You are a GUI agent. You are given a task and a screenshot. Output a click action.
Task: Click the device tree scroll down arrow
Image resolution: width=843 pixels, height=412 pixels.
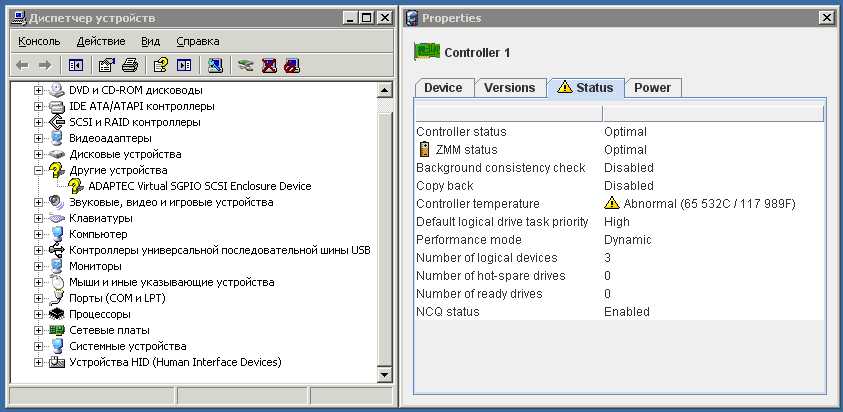(385, 374)
